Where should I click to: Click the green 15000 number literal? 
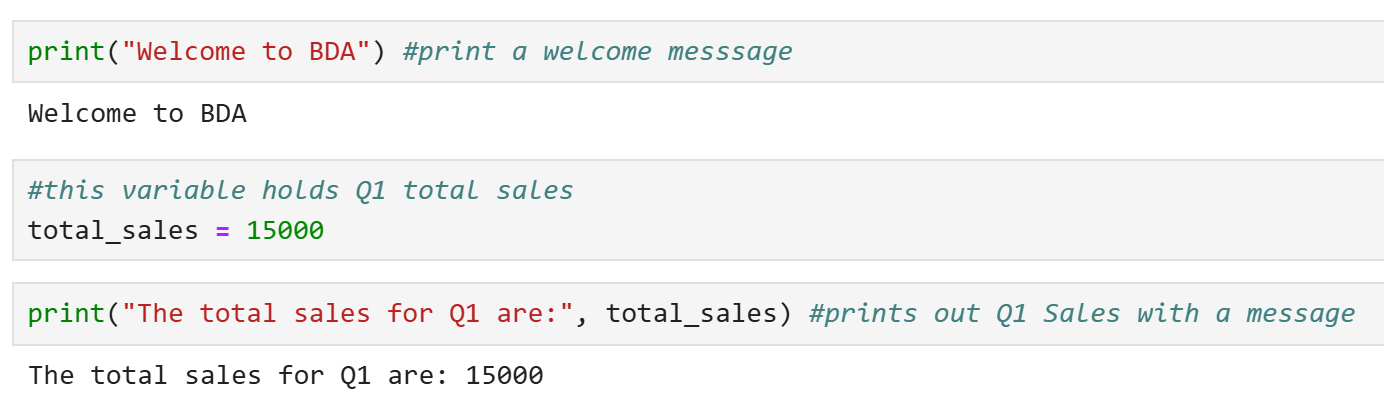[x=285, y=232]
